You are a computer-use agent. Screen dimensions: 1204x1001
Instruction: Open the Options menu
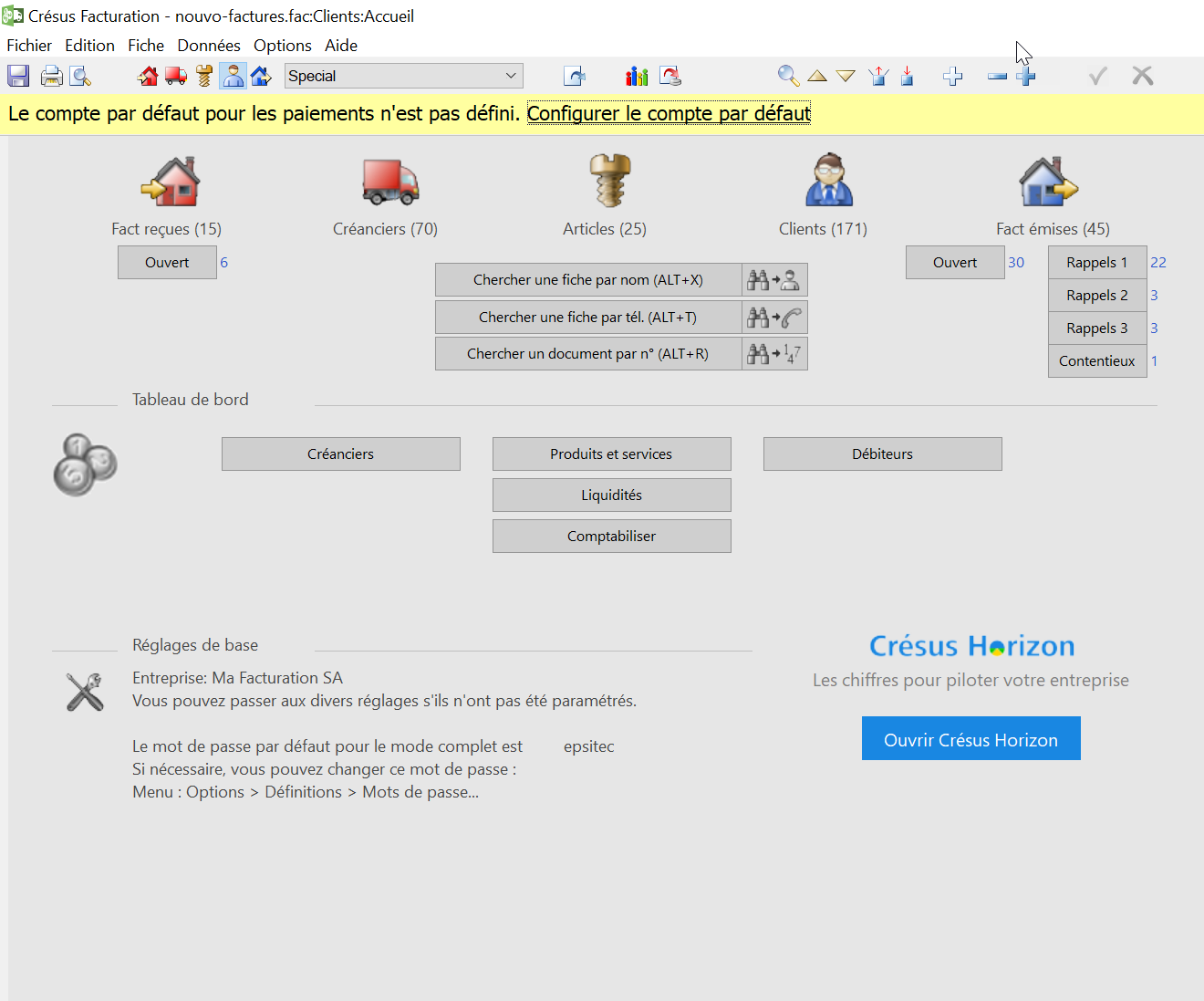[x=283, y=45]
